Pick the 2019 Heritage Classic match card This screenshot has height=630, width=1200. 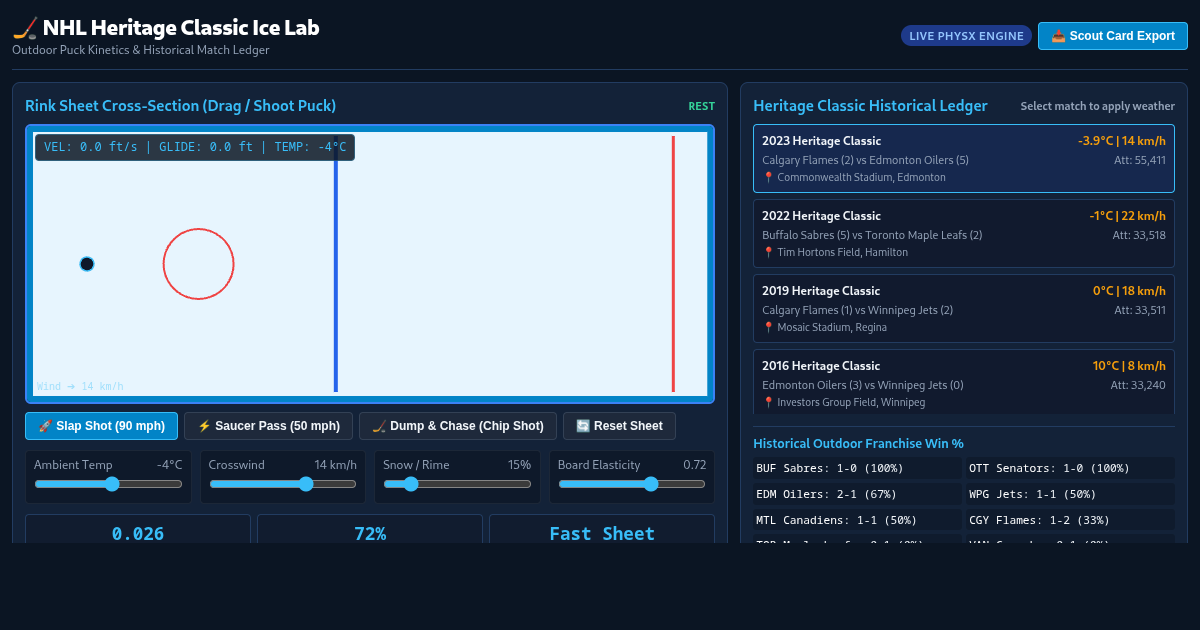point(964,308)
